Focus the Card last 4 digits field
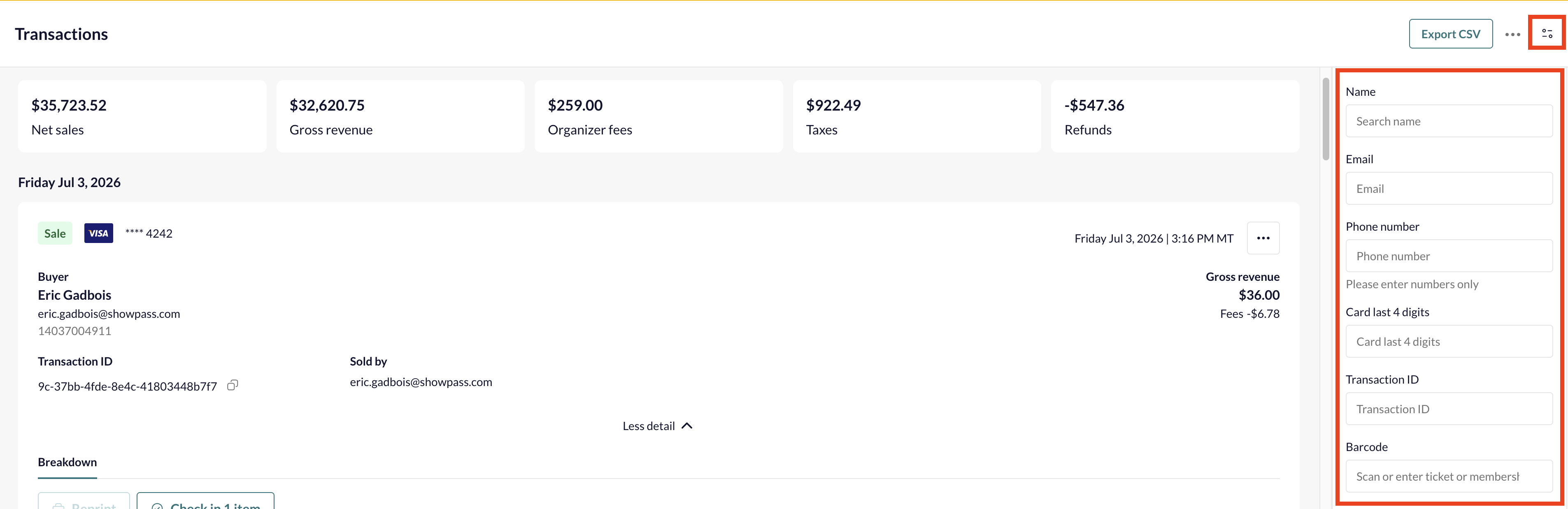This screenshot has height=509, width=1568. coord(1449,341)
